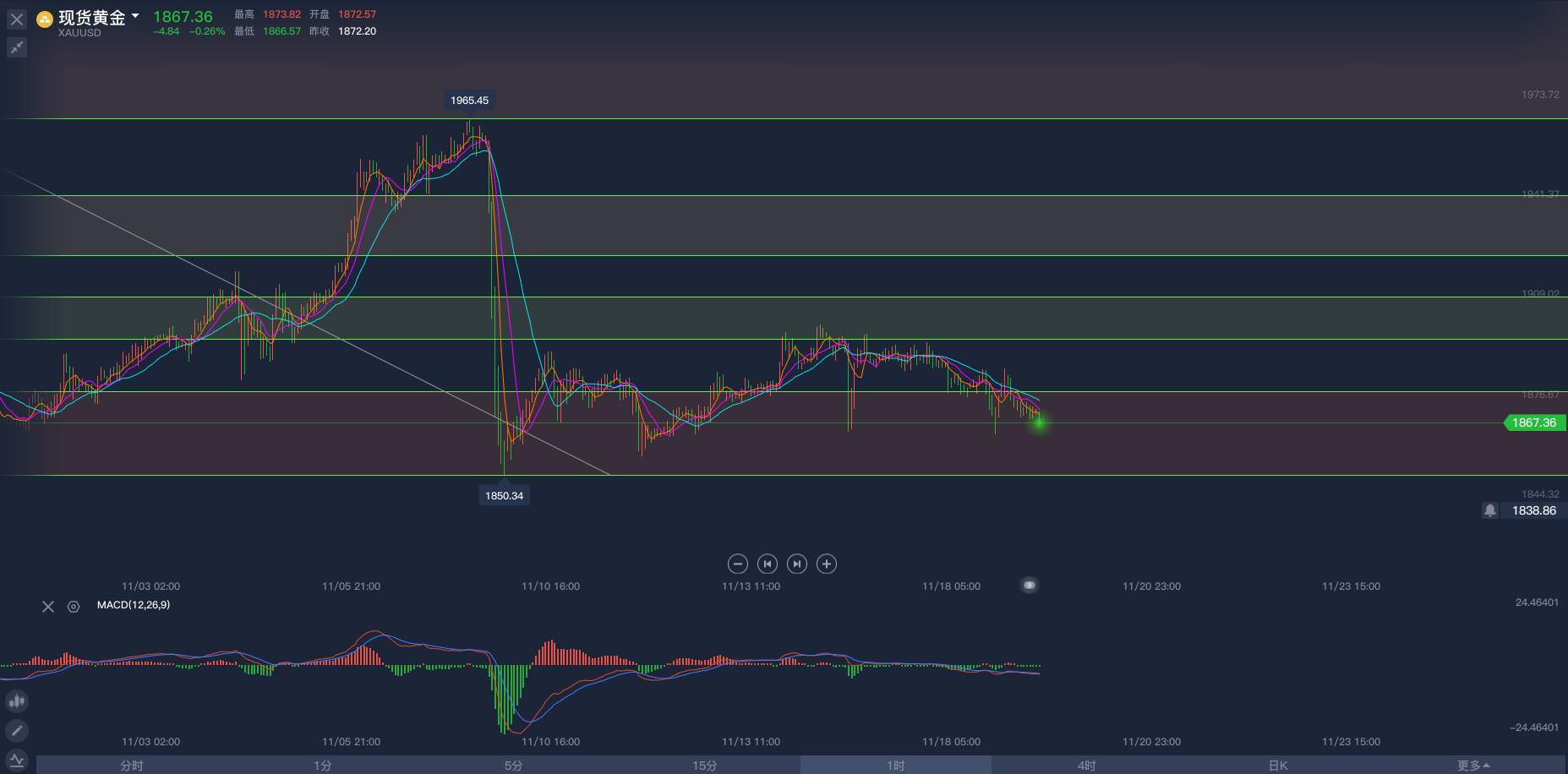Viewport: 1568px width, 774px height.
Task: Select the pencil drawing tool
Action: (17, 731)
